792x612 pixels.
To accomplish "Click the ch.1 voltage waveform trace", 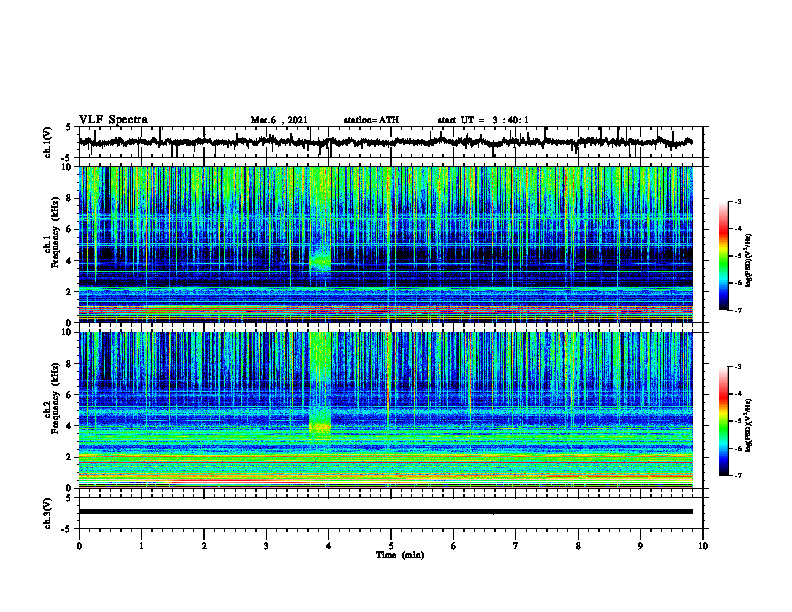I will [x=385, y=142].
